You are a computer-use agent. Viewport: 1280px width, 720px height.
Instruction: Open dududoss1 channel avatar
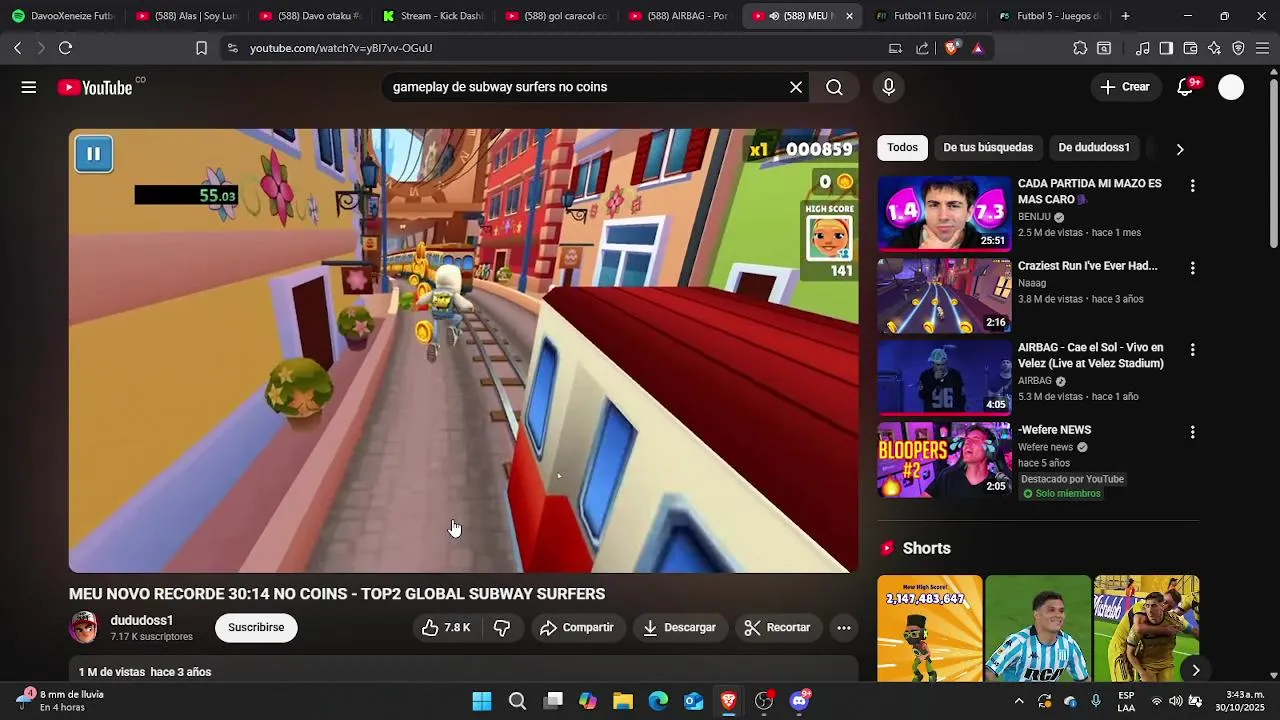pyautogui.click(x=84, y=628)
